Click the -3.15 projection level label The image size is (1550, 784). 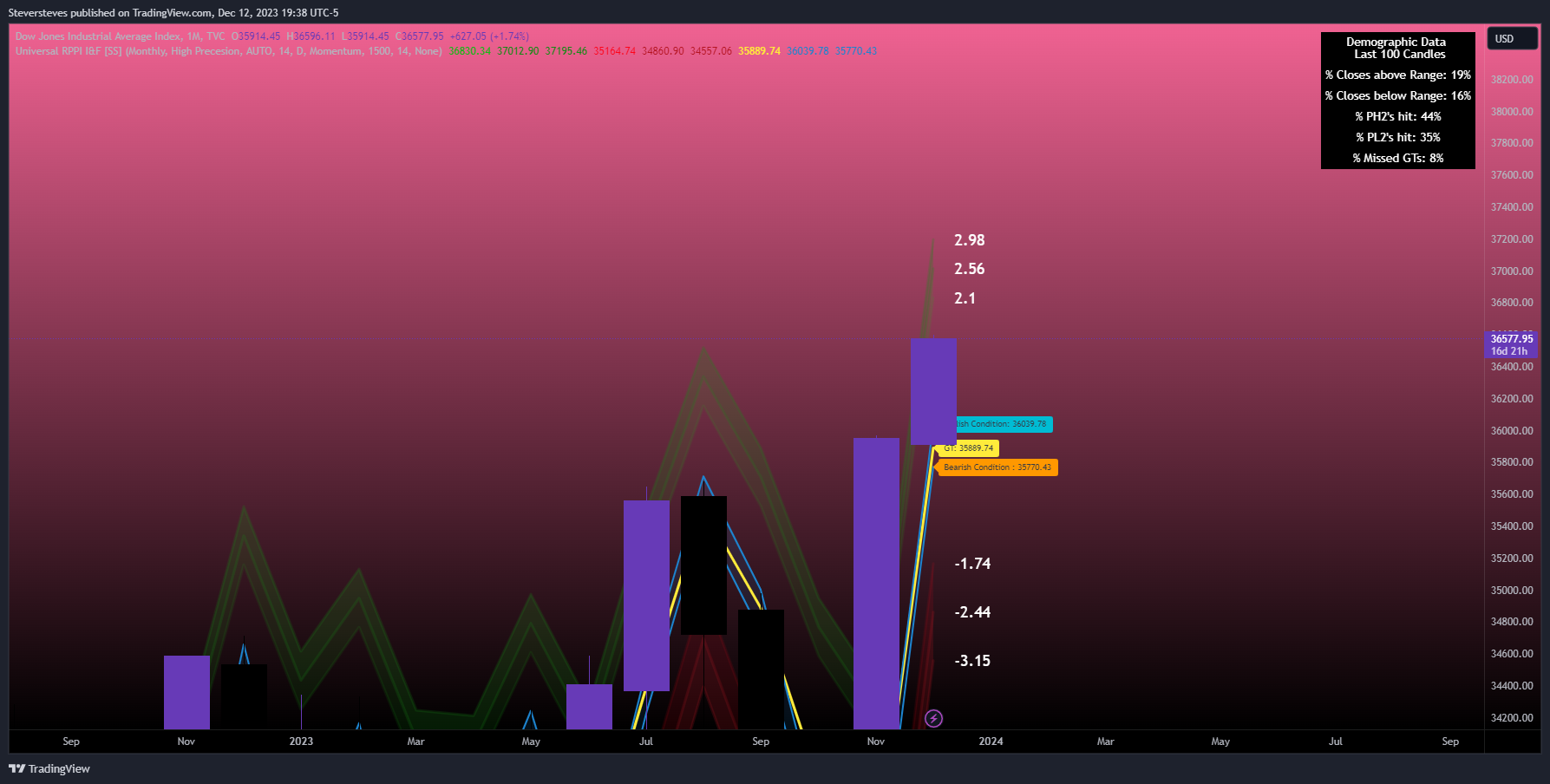[x=972, y=661]
